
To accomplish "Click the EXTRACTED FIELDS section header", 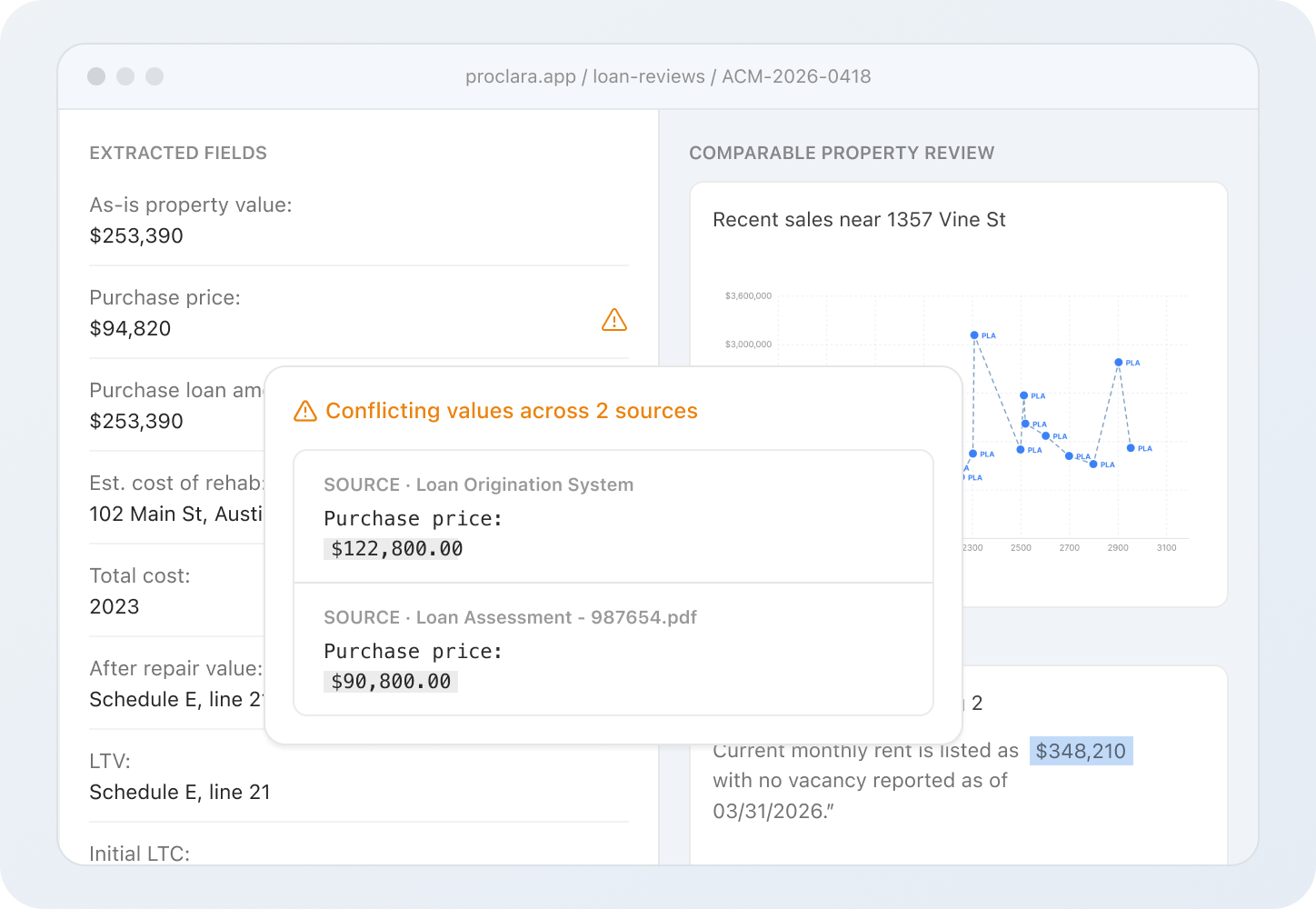I will pyautogui.click(x=178, y=153).
